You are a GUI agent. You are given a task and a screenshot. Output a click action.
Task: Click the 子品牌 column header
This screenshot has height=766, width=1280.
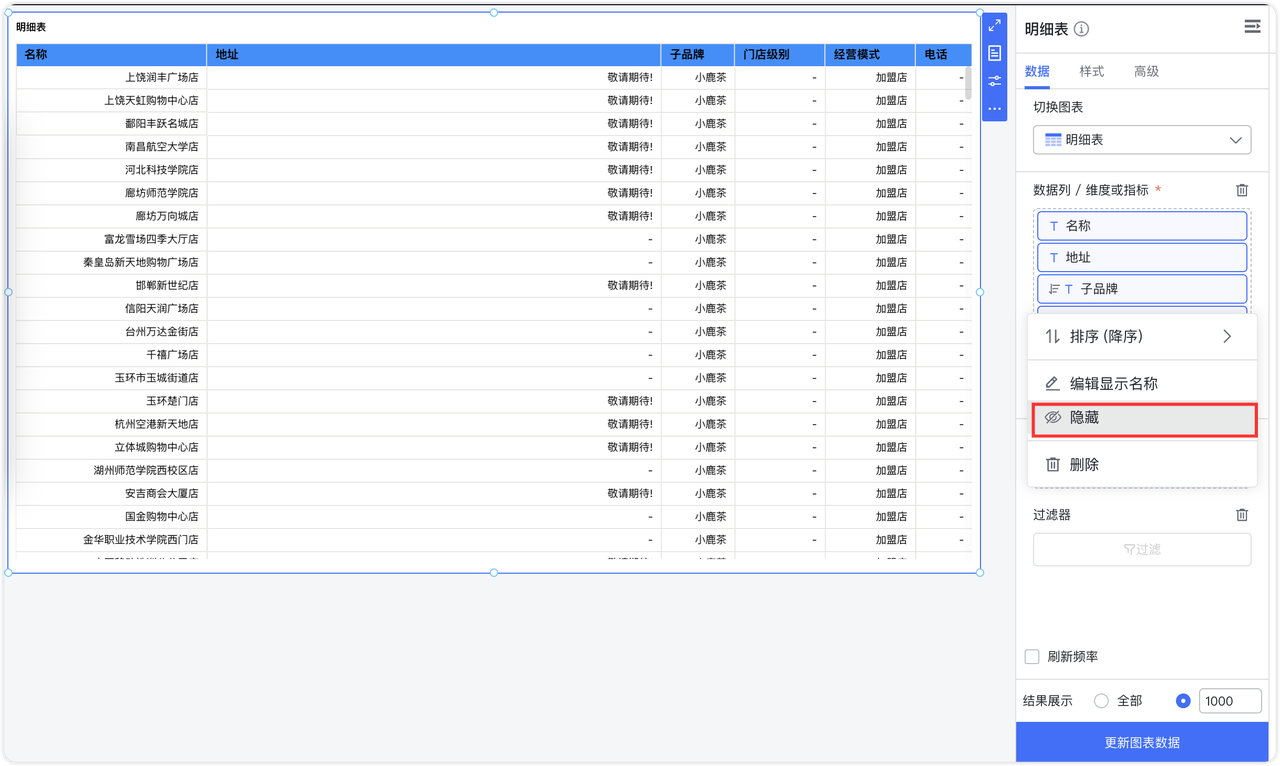[697, 55]
